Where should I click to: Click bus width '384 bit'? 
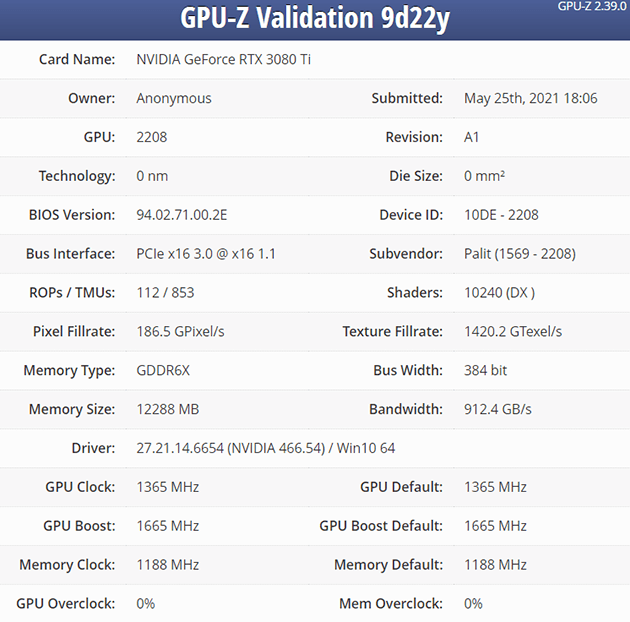(x=485, y=370)
